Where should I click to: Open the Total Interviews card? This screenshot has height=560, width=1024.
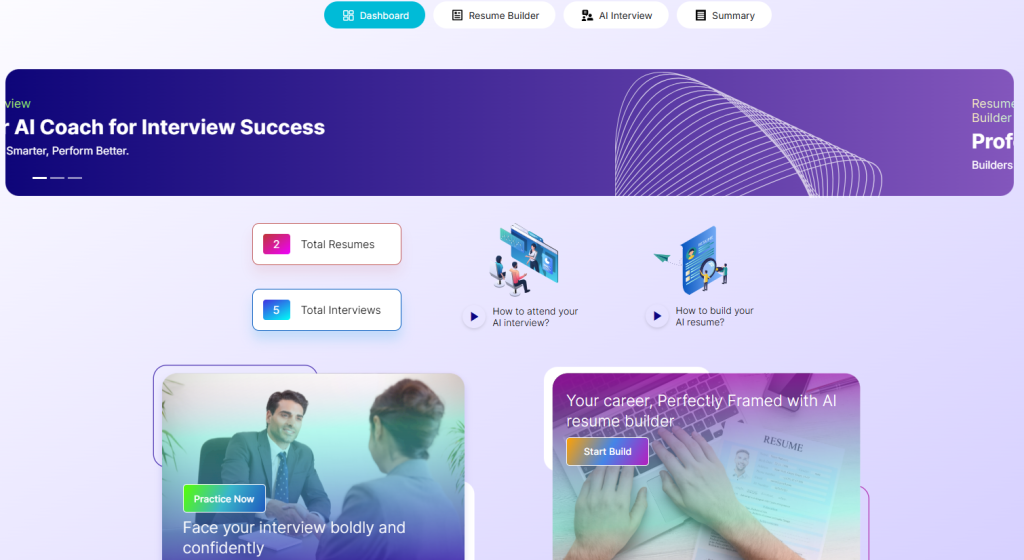click(x=327, y=310)
